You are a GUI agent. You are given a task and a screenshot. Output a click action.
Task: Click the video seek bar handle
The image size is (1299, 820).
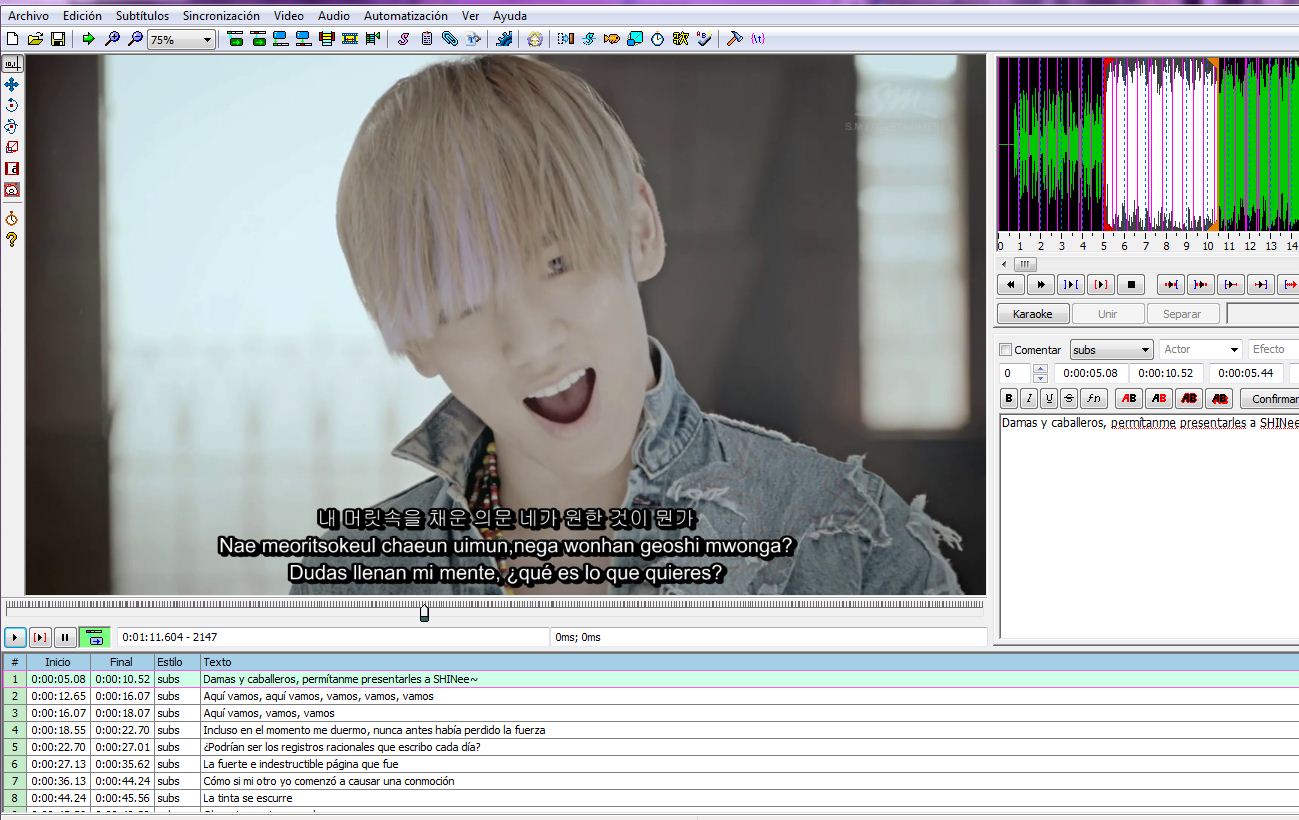coord(424,612)
